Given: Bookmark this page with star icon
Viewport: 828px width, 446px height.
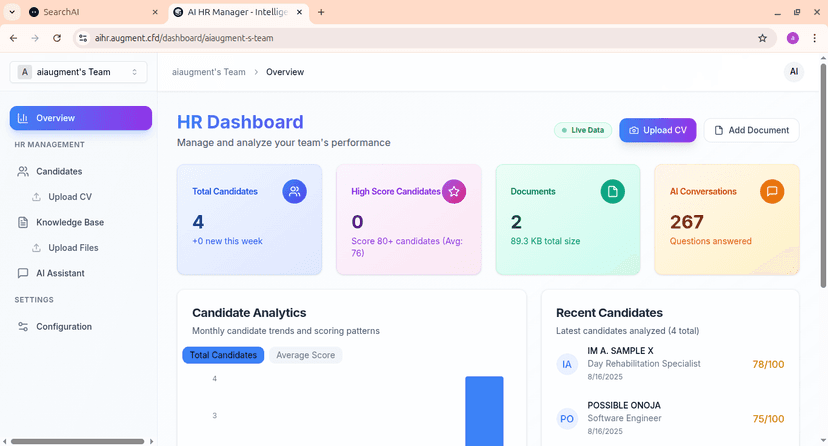Looking at the screenshot, I should pyautogui.click(x=762, y=38).
